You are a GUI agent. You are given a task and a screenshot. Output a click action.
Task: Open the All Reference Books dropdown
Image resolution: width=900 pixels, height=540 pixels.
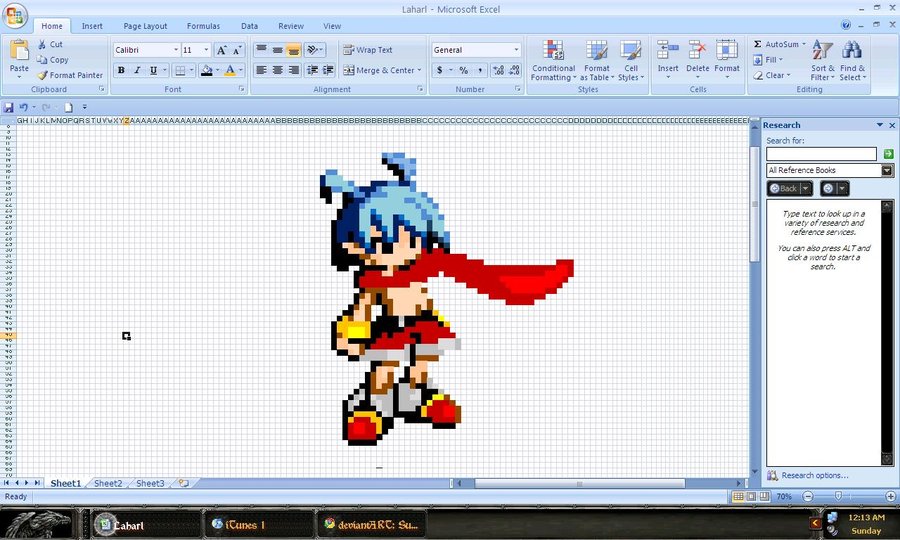click(x=887, y=171)
